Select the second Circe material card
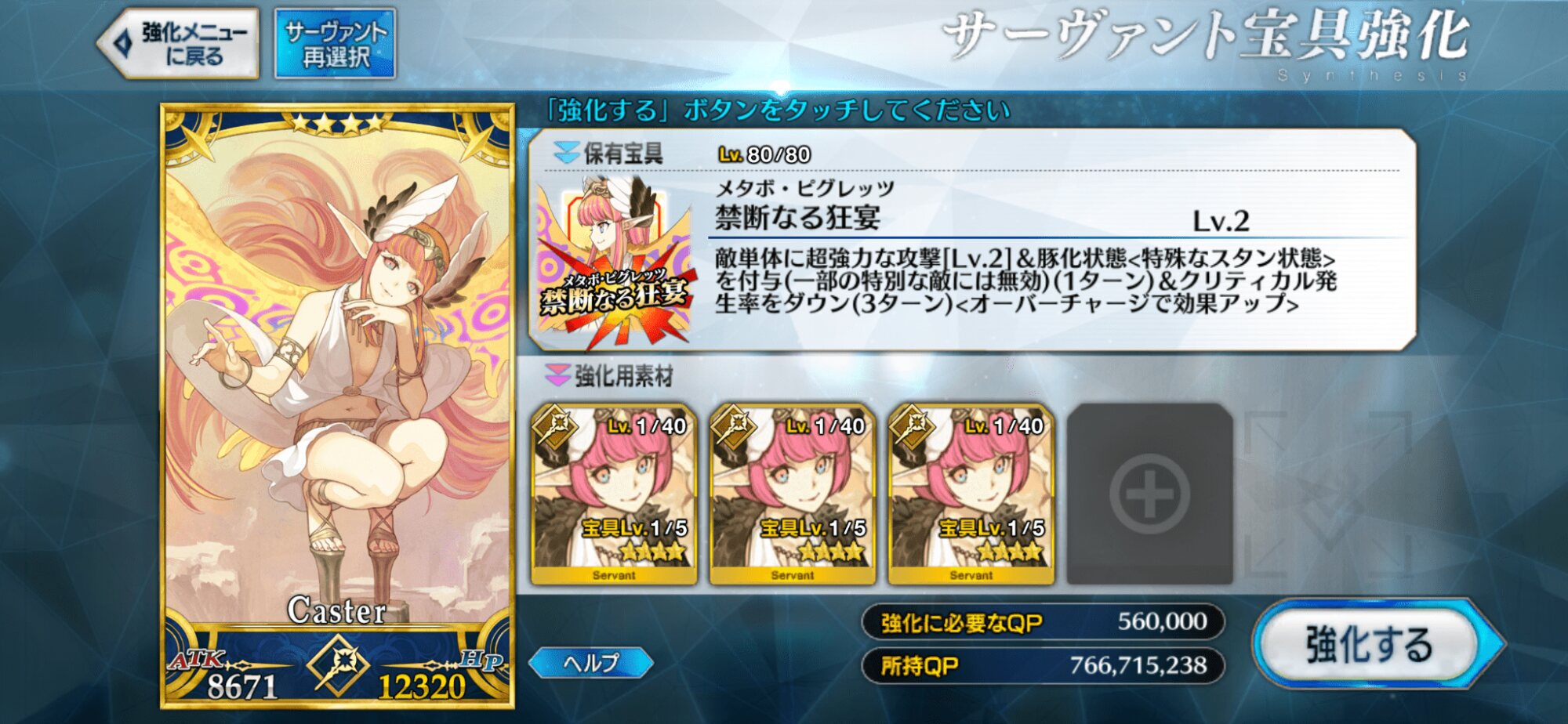The width and height of the screenshot is (1568, 724). point(793,494)
